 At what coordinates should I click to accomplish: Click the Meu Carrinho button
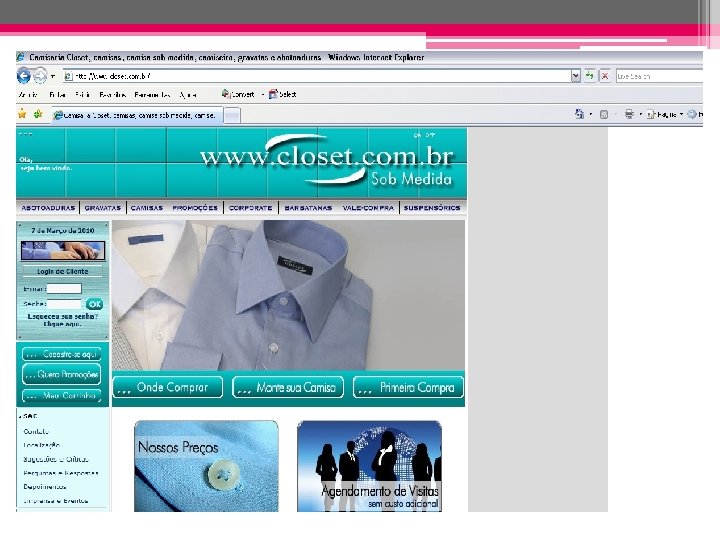(x=62, y=395)
